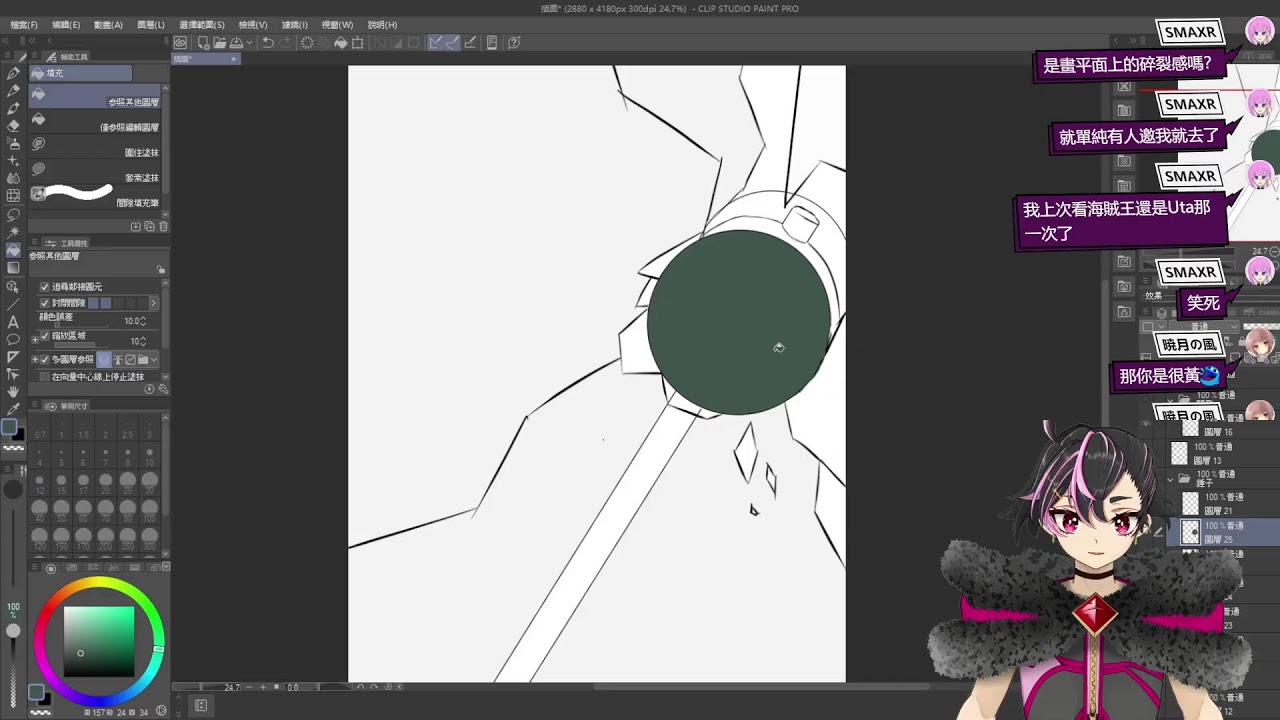Image resolution: width=1280 pixels, height=720 pixels.
Task: Open the help question mark icon
Action: coord(513,43)
